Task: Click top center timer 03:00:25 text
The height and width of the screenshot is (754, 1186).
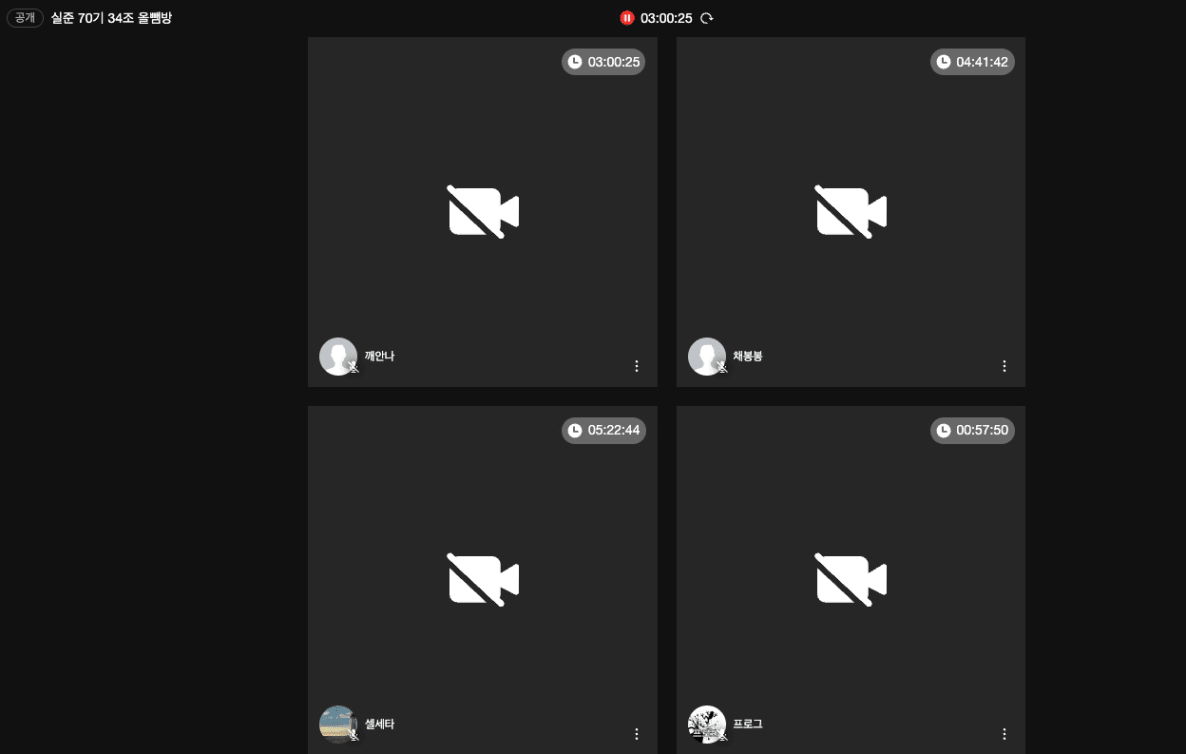Action: 666,18
